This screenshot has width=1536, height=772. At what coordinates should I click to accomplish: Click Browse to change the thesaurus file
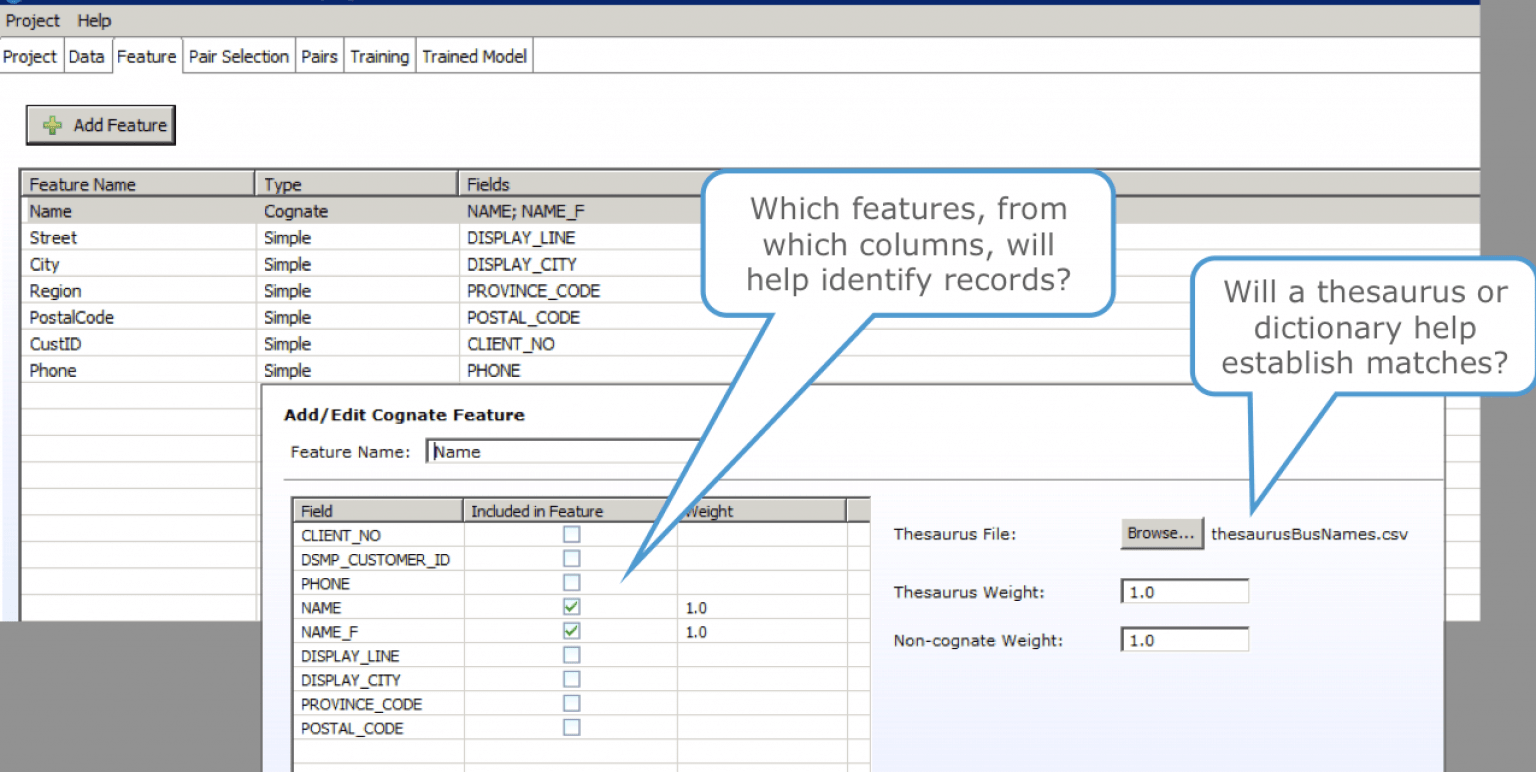click(1161, 533)
